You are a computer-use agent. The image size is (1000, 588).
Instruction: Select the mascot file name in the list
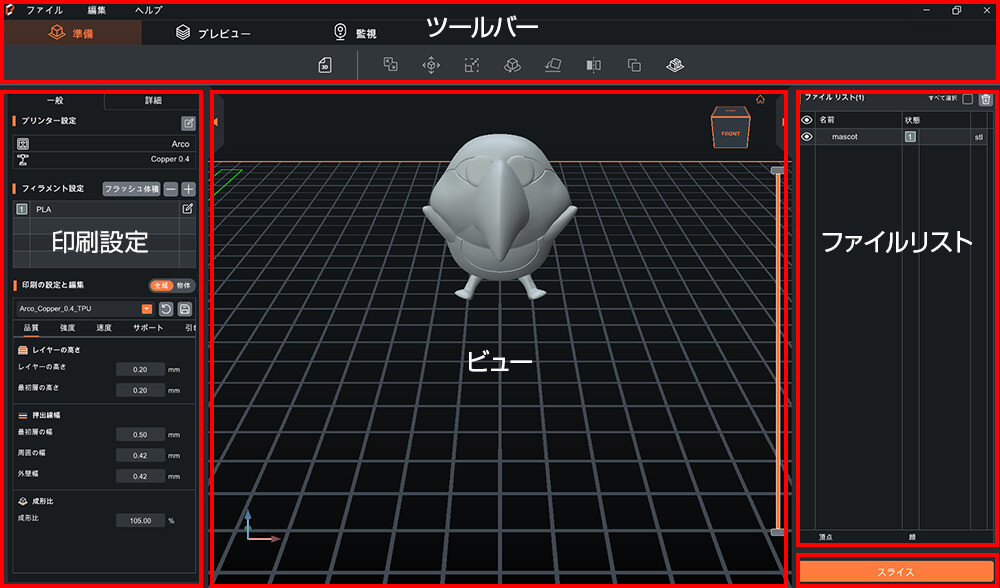(844, 136)
